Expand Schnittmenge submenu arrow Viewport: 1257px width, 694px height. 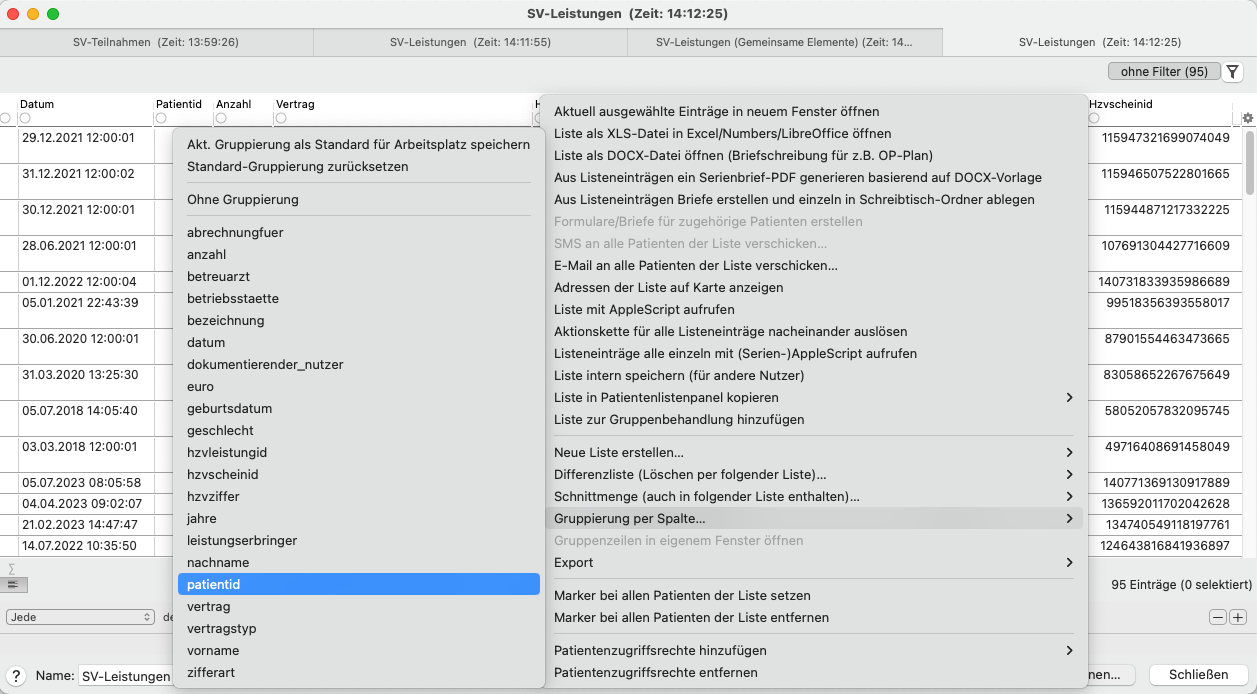(1069, 496)
